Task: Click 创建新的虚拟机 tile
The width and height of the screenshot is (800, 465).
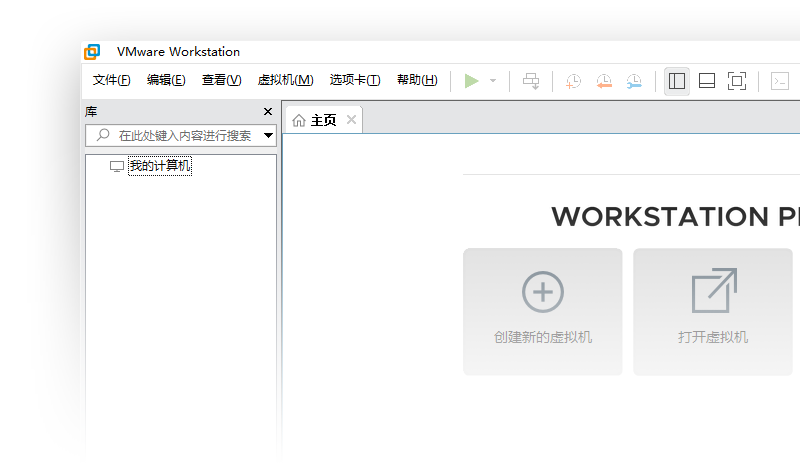Action: [543, 312]
